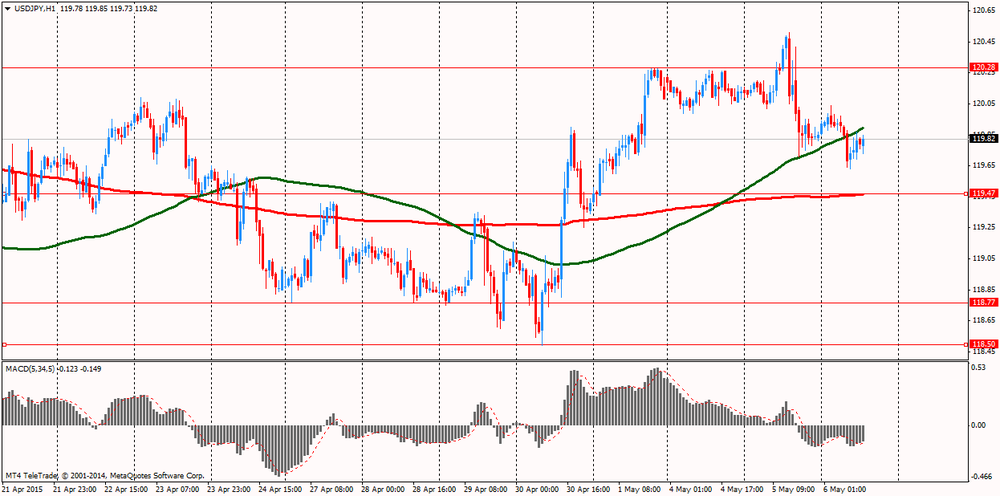Open the USDJPY,H1 chart dropdown triangle
This screenshot has width=1000, height=496.
[x=8, y=8]
